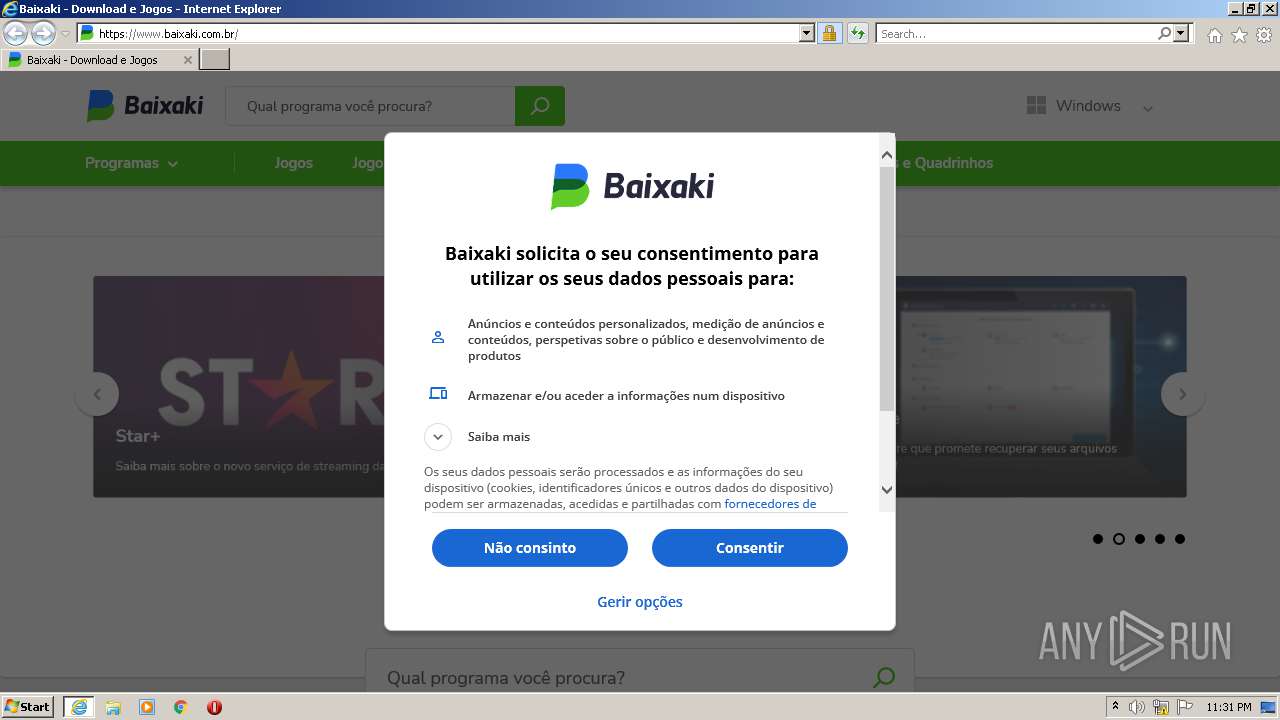Click the Star+ carousel banner
The height and width of the screenshot is (720, 1280).
click(x=239, y=387)
